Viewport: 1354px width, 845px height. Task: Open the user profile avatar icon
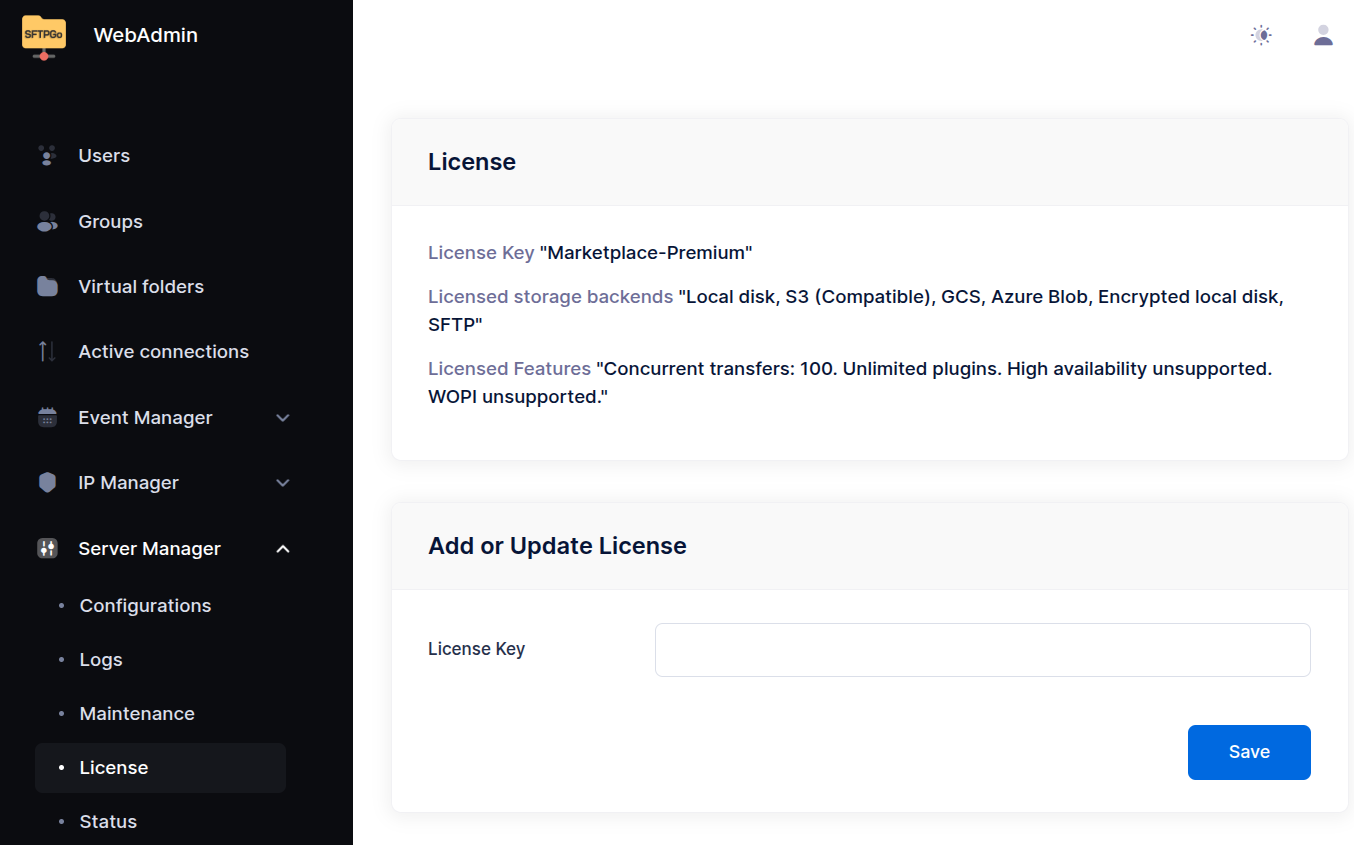1323,35
